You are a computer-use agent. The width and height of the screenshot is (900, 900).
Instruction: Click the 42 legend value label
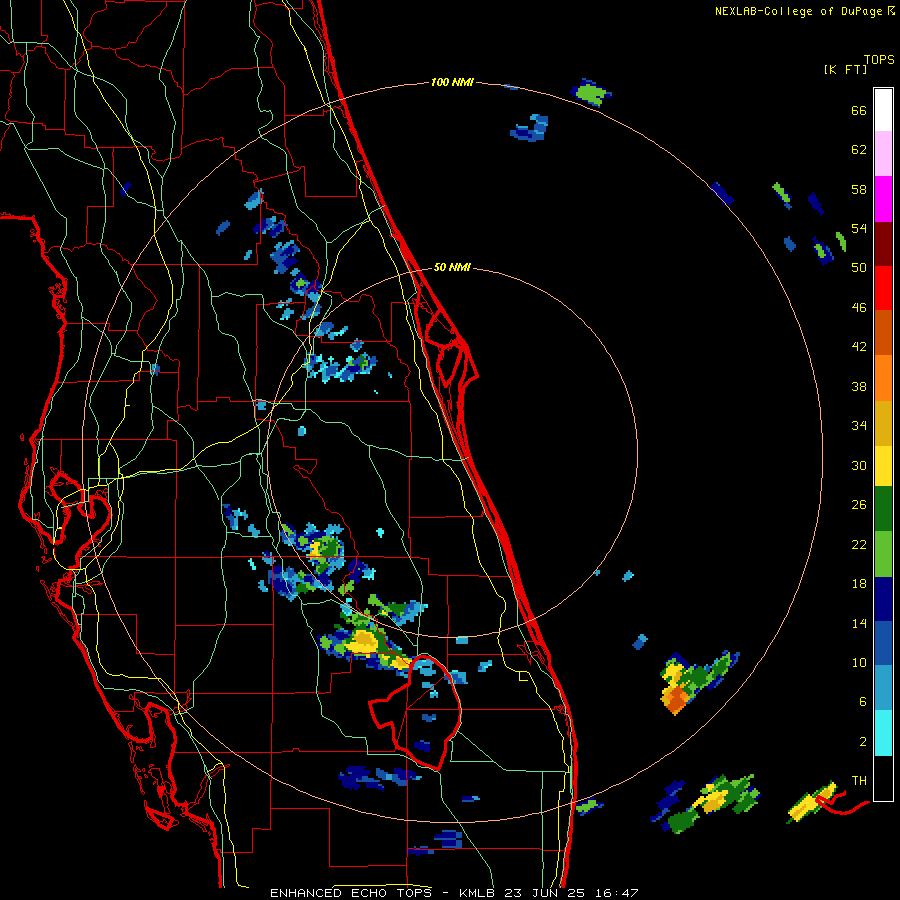click(859, 346)
